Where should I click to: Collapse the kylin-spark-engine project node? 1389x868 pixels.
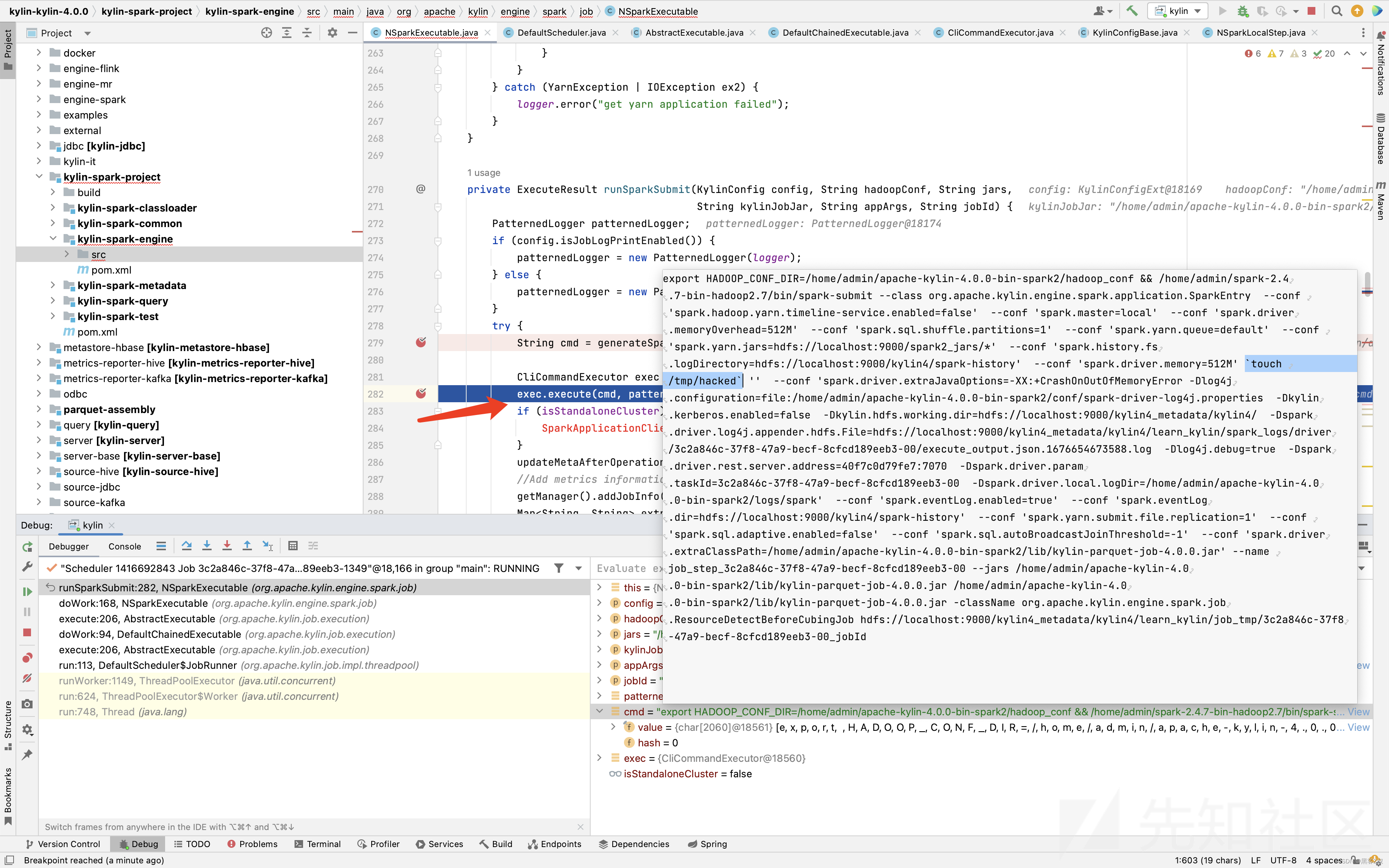pyautogui.click(x=53, y=238)
